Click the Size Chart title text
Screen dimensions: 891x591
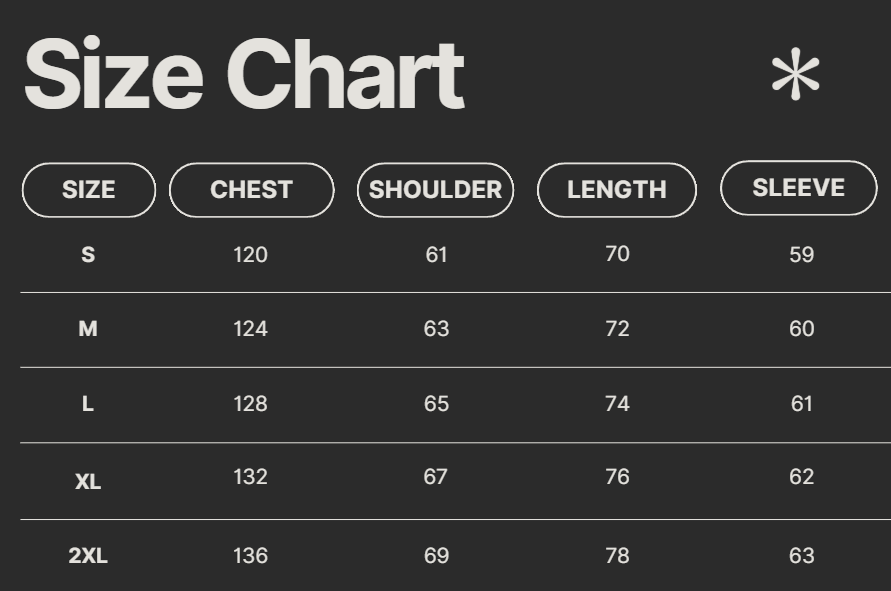pyautogui.click(x=243, y=75)
